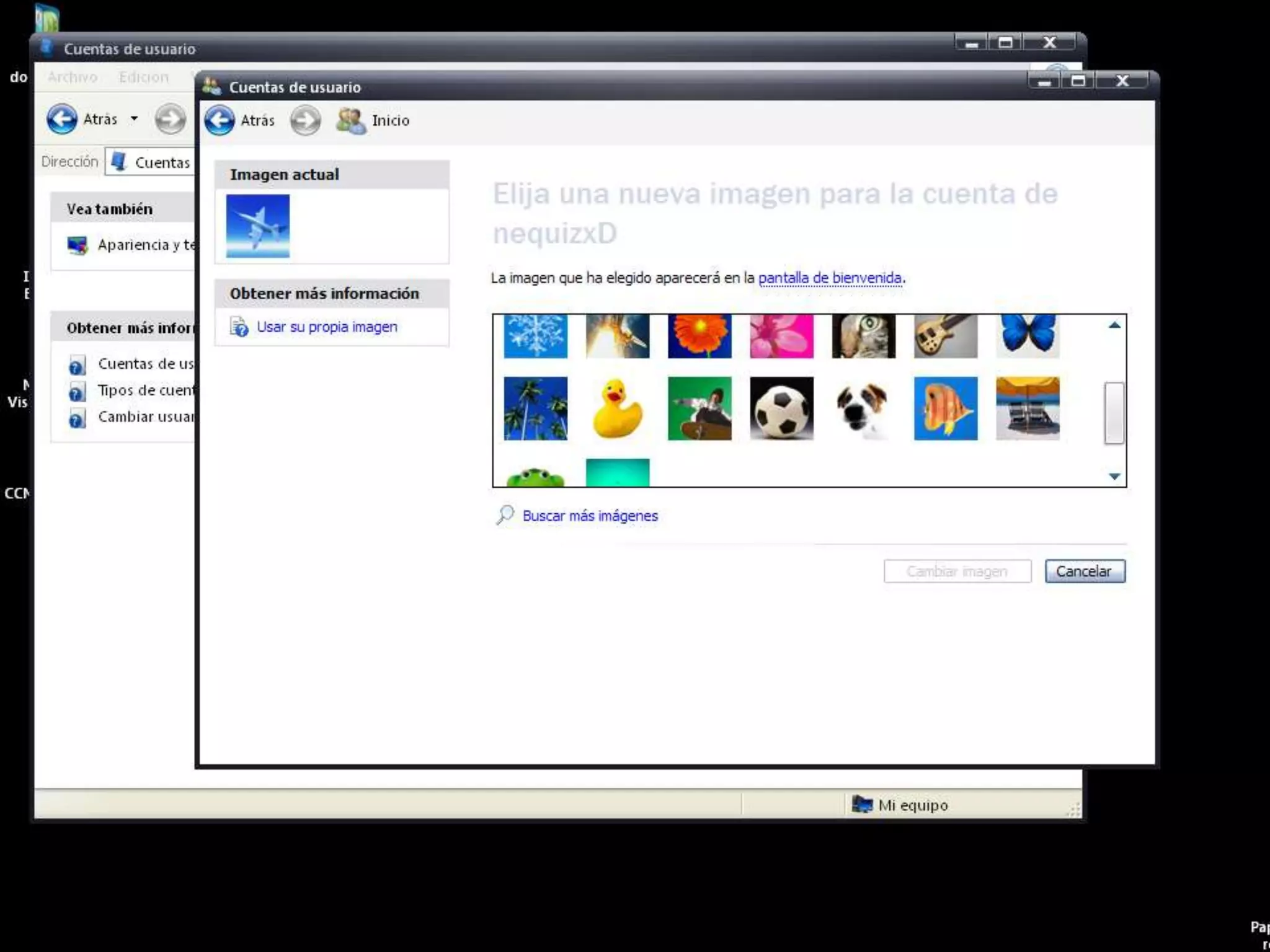Image resolution: width=1270 pixels, height=952 pixels.
Task: Select the soccer ball picture
Action: 781,408
